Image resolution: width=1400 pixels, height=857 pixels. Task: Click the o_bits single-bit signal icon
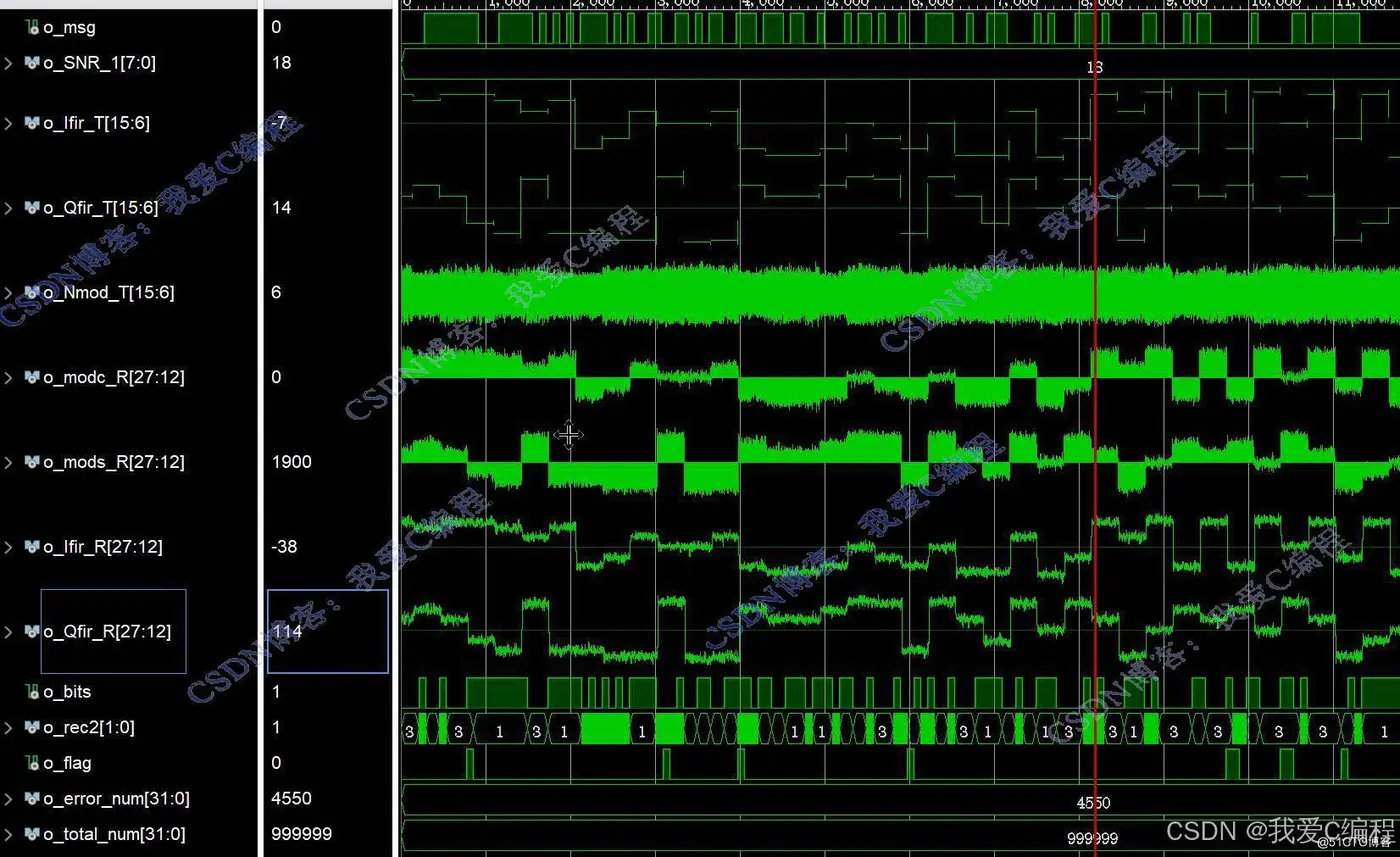pyautogui.click(x=32, y=692)
